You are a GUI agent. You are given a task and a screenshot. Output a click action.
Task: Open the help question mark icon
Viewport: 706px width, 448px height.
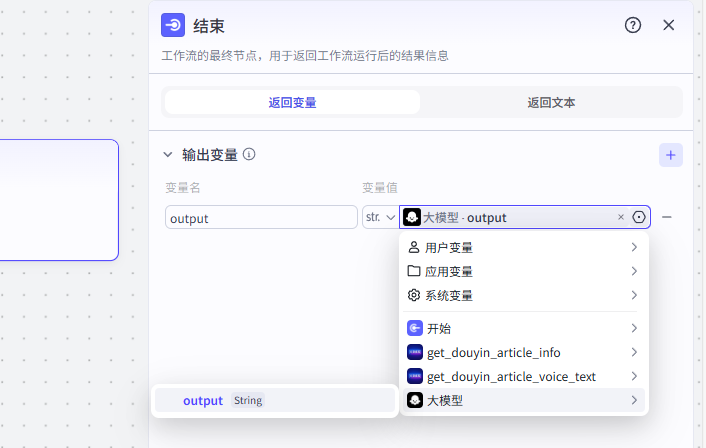tap(633, 25)
